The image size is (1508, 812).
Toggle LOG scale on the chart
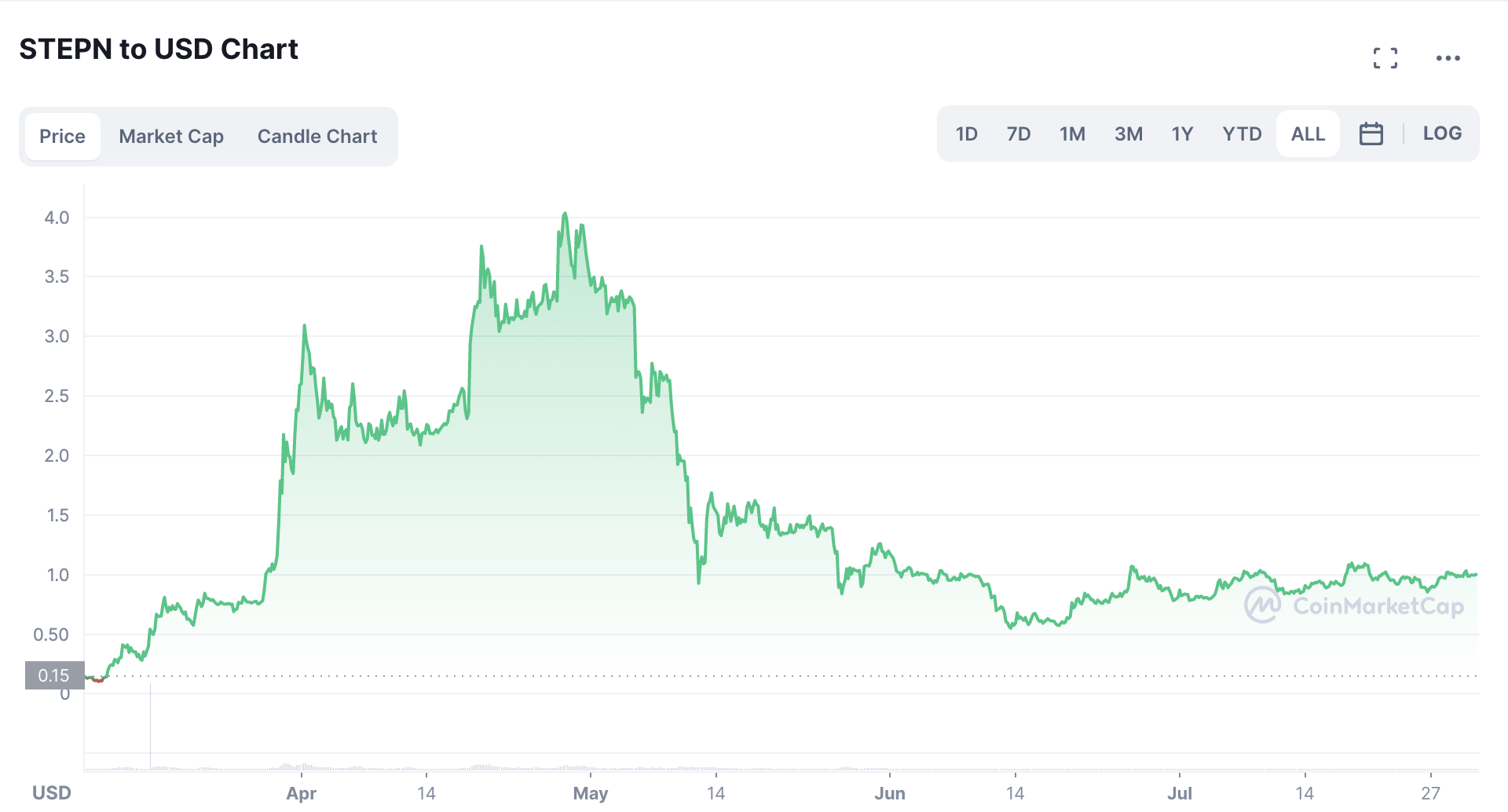point(1442,134)
